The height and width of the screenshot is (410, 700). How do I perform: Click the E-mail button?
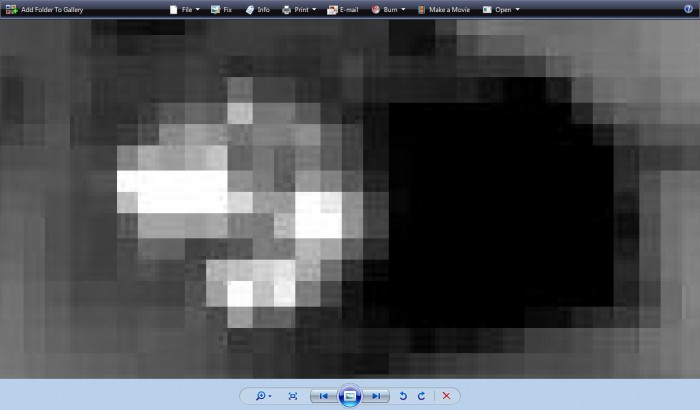tap(342, 9)
